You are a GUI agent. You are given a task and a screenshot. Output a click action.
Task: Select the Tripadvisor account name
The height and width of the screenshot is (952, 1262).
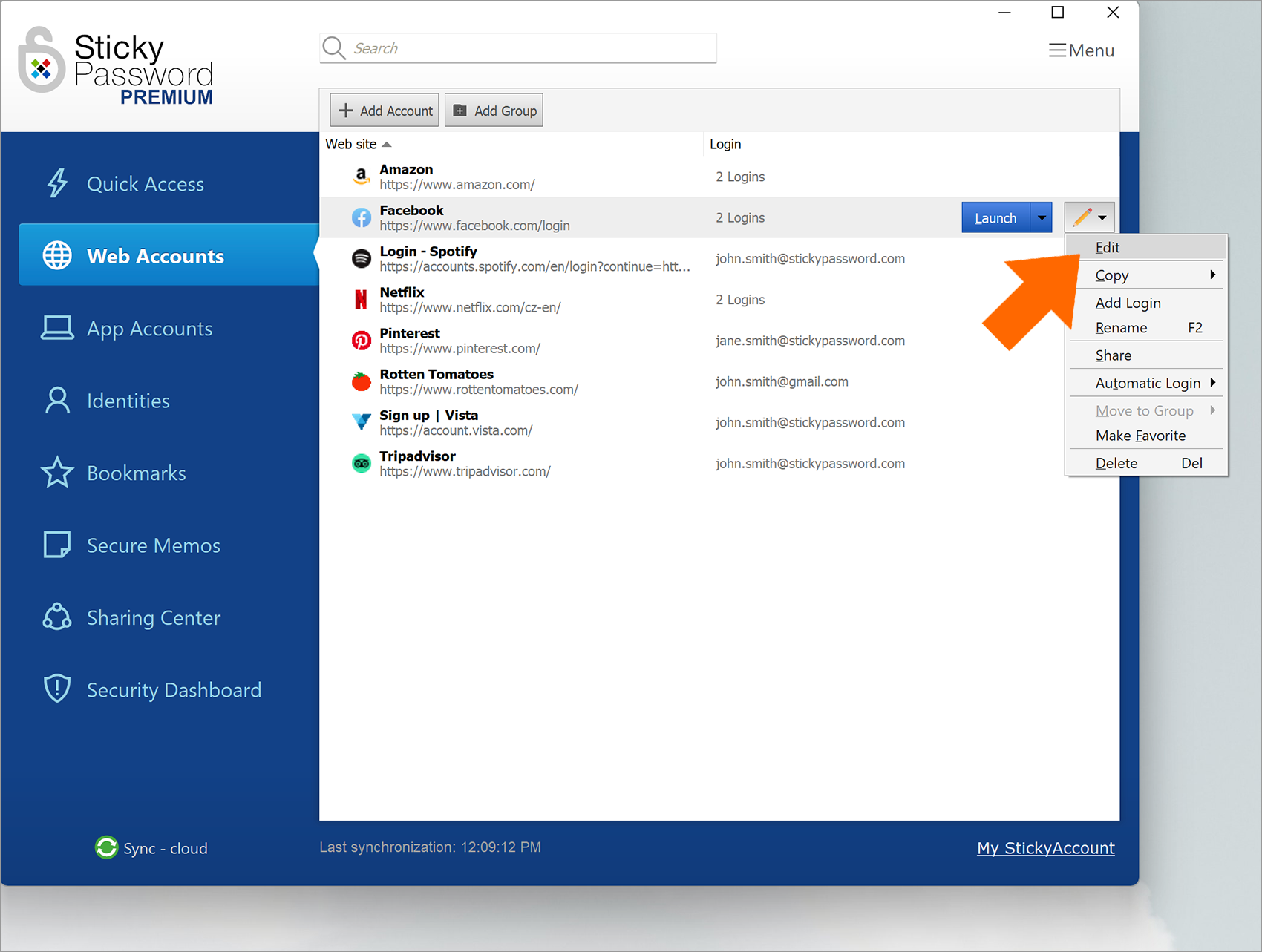[x=417, y=456]
